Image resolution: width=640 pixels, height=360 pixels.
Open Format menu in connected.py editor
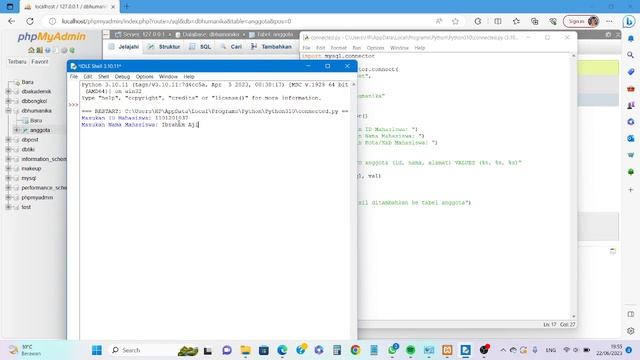pos(338,48)
